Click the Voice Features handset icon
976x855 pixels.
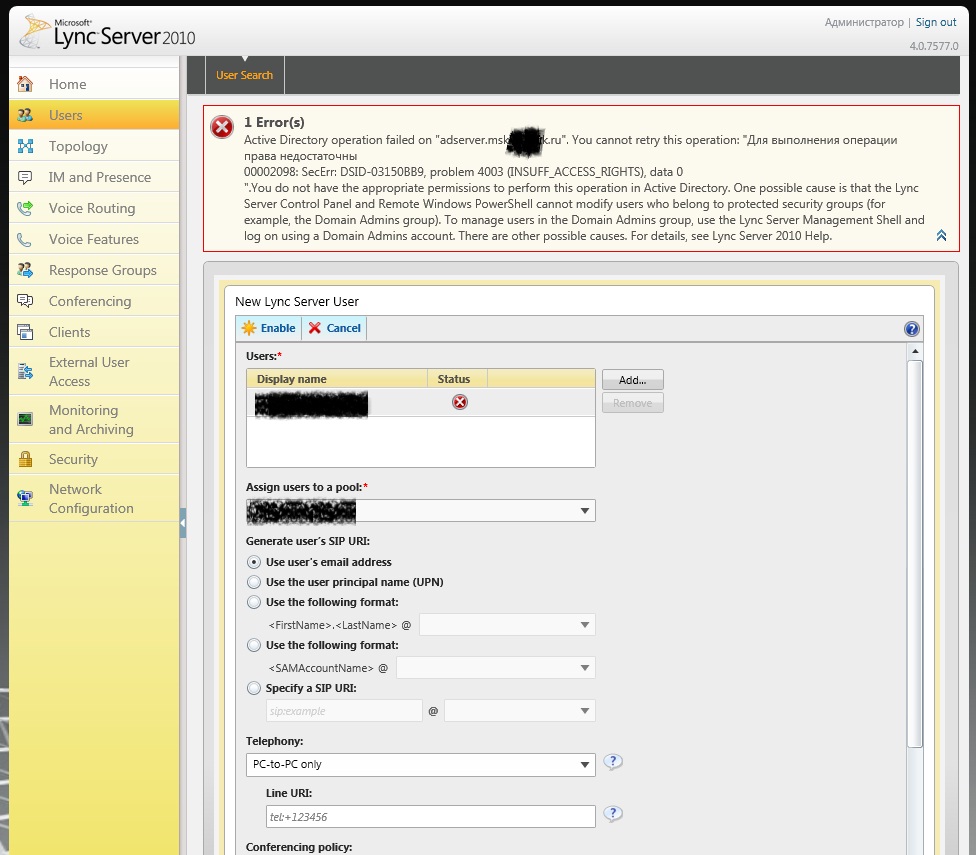[25, 239]
